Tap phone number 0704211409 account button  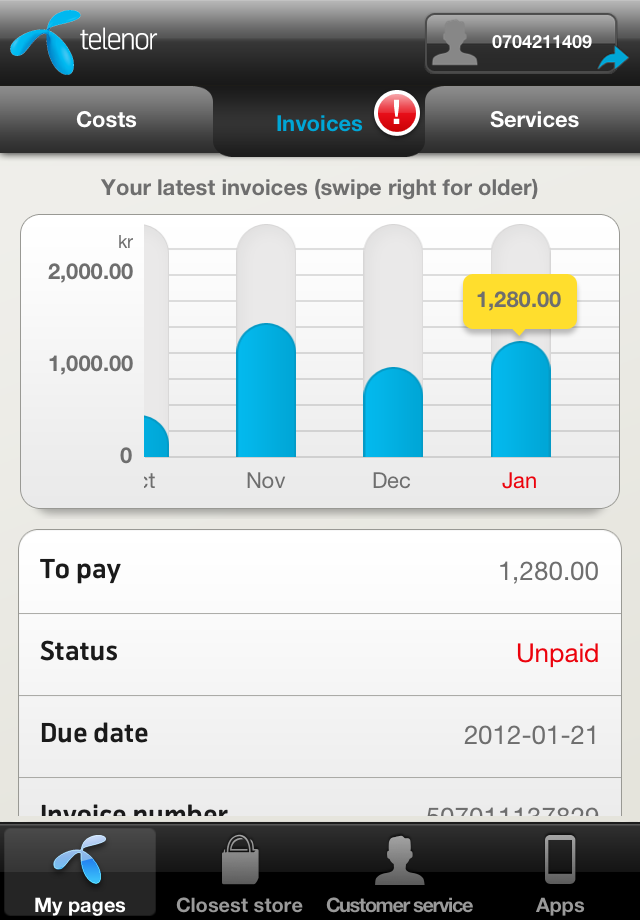[x=541, y=43]
